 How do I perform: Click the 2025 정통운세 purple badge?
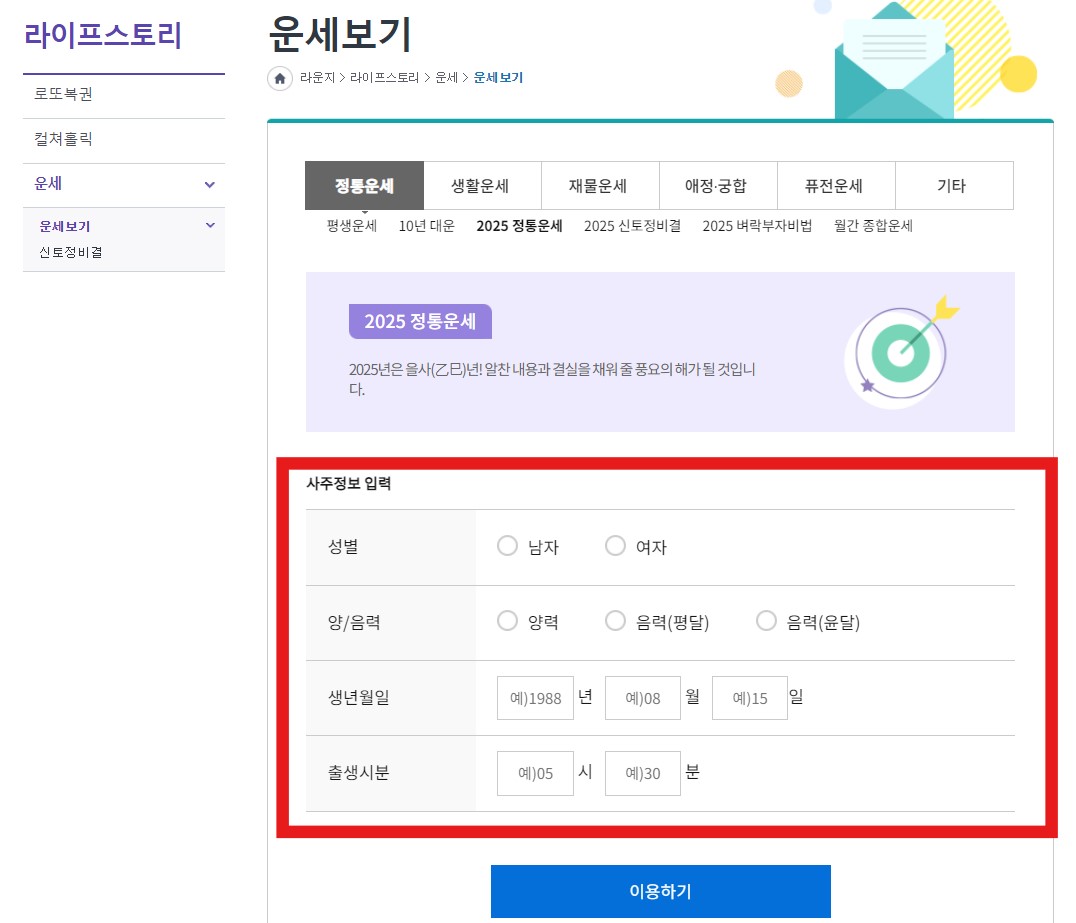tap(419, 323)
